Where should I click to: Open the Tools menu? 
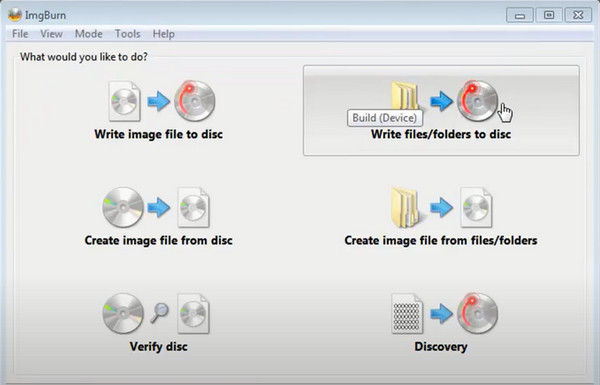pos(127,34)
